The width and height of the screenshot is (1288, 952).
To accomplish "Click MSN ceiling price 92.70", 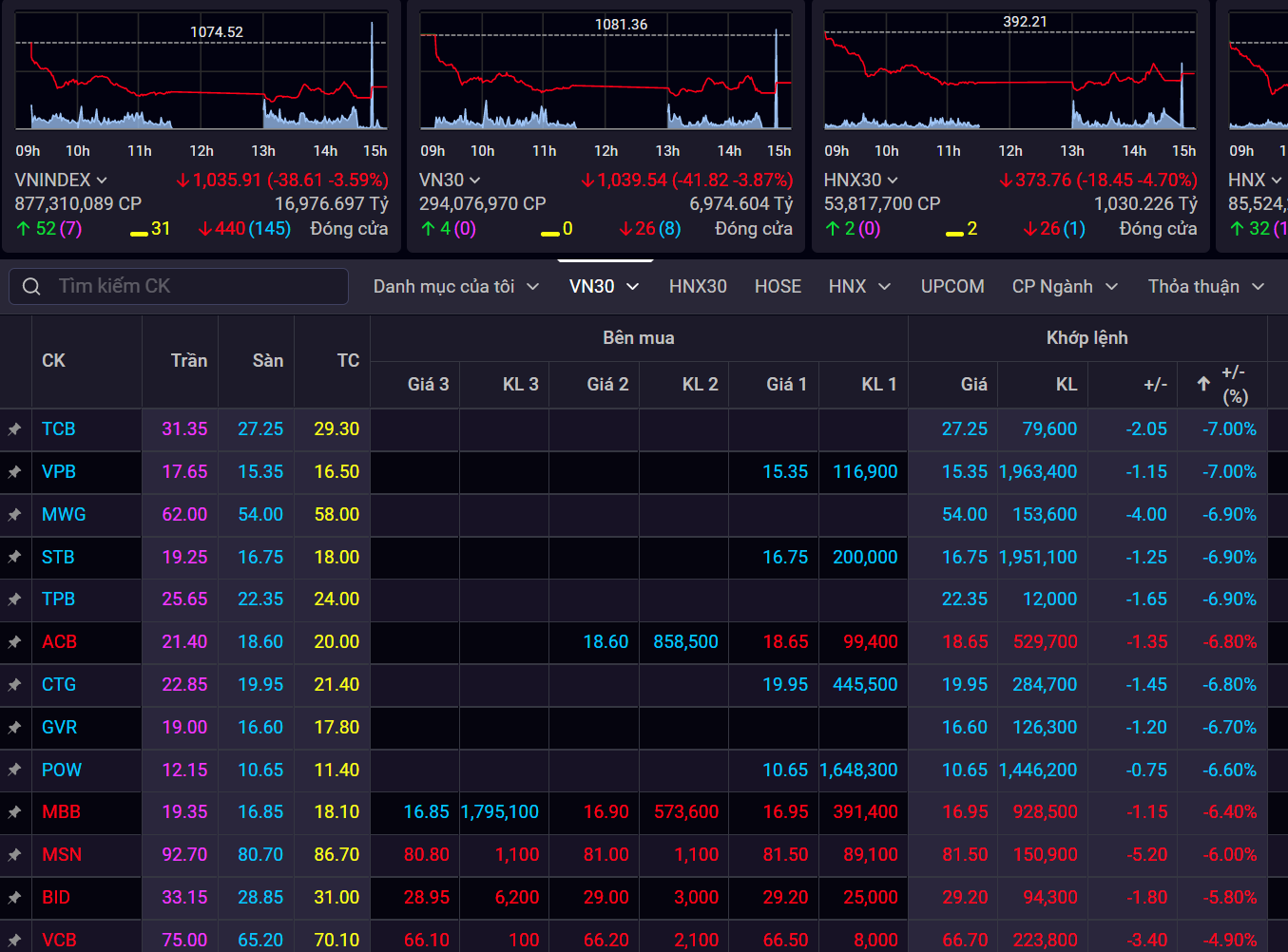I will coord(184,855).
